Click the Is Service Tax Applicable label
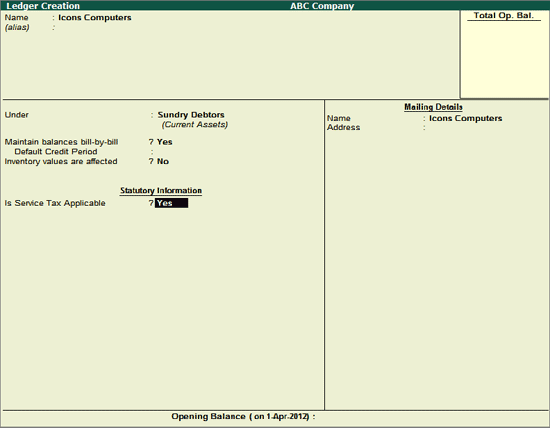The width and height of the screenshot is (550, 428). (x=55, y=203)
